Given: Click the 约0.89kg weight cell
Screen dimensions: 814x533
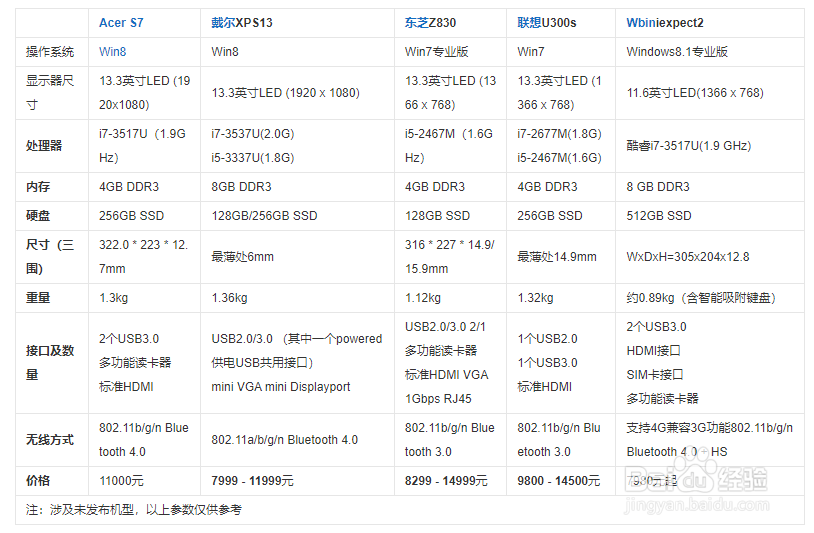Looking at the screenshot, I should [701, 298].
